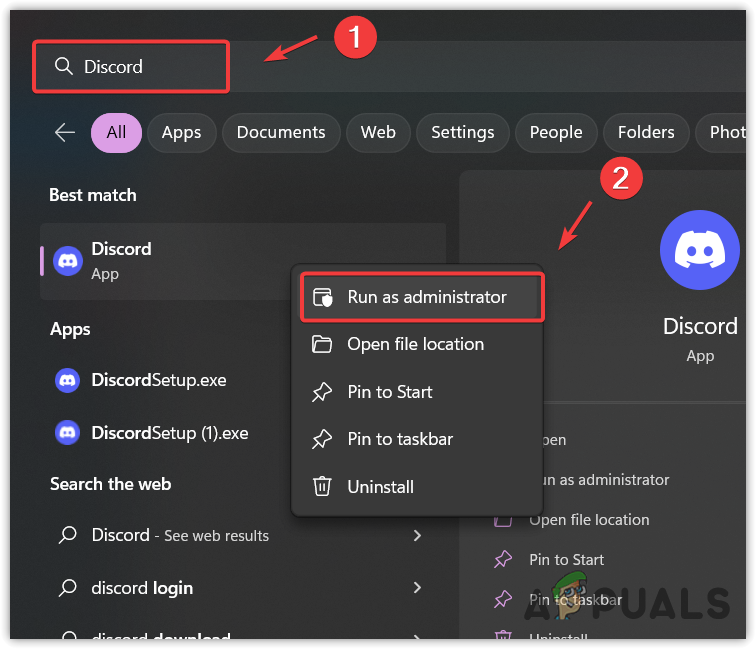Click pin icon next to Pin to Start in context menu

pos(322,392)
